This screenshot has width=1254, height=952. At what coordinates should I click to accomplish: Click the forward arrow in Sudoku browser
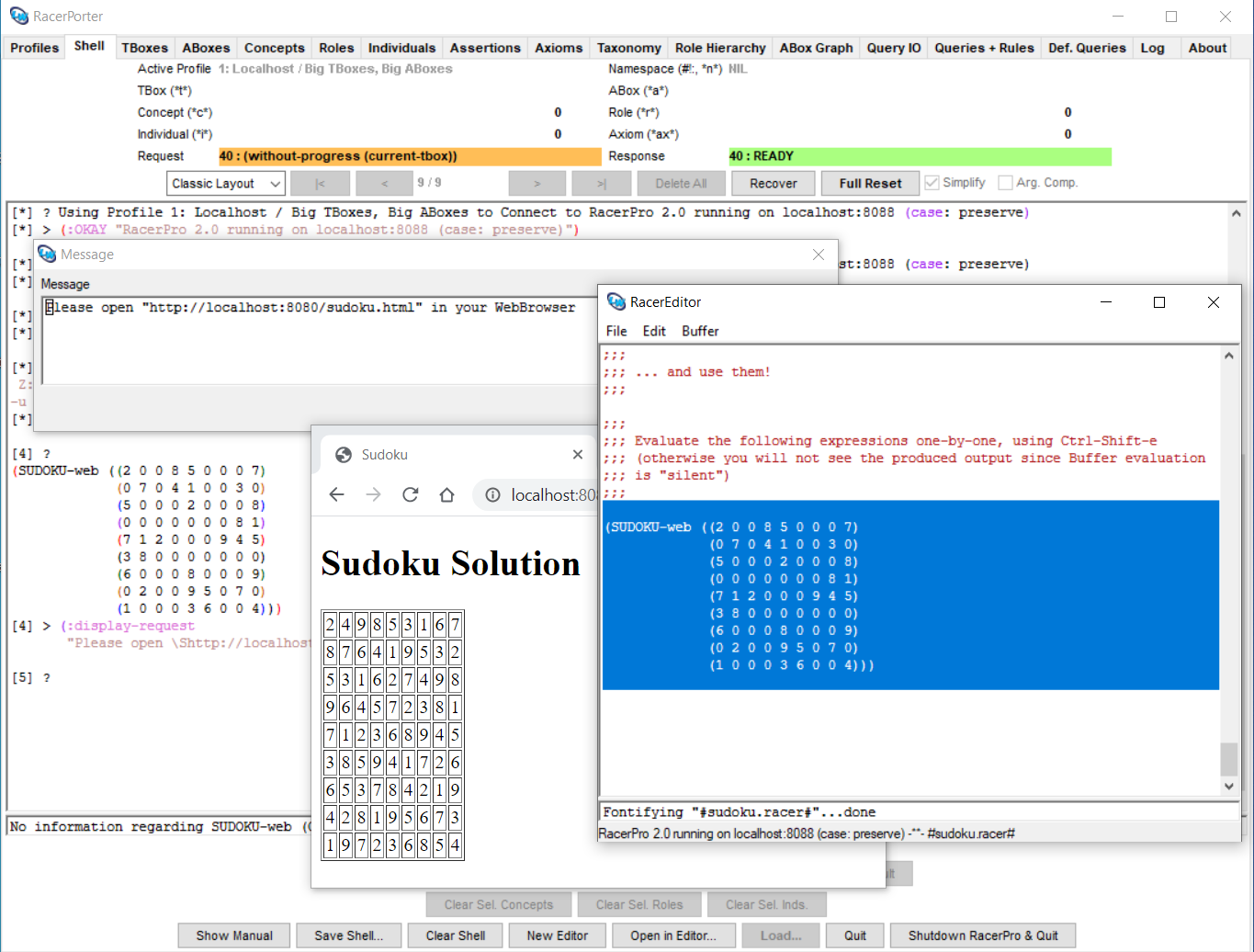click(x=373, y=495)
